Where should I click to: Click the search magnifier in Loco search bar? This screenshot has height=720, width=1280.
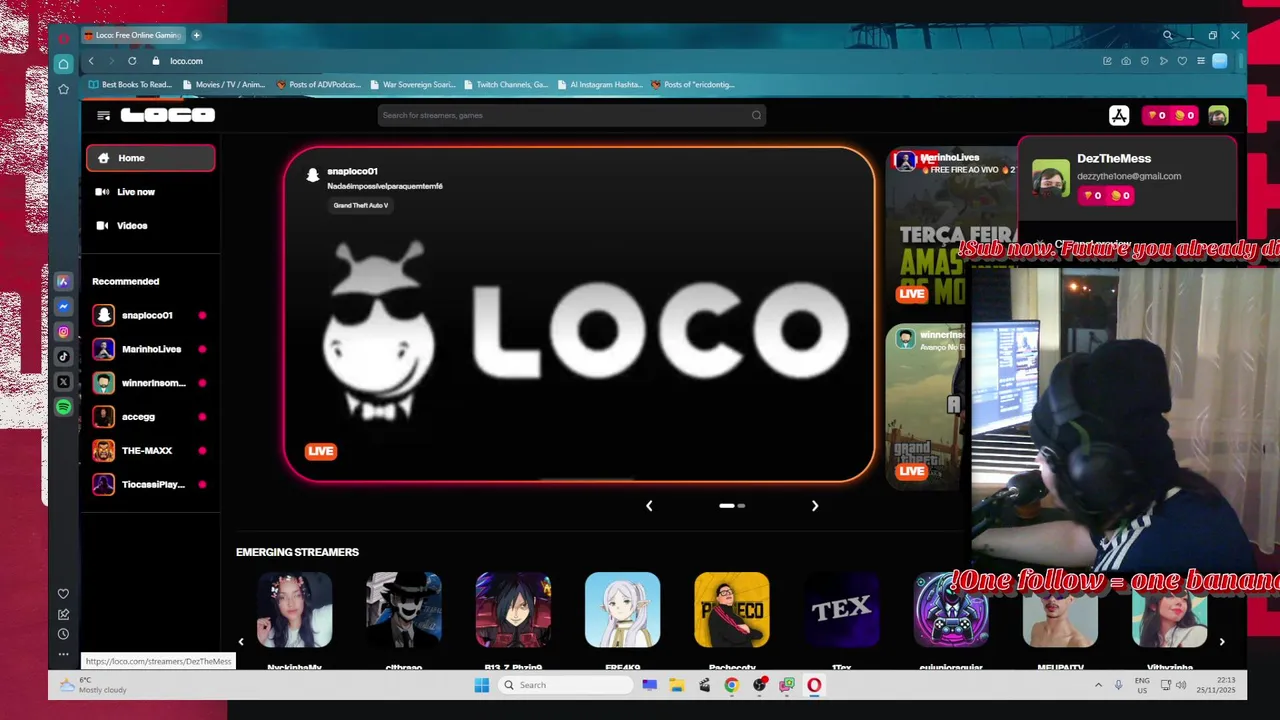point(756,115)
